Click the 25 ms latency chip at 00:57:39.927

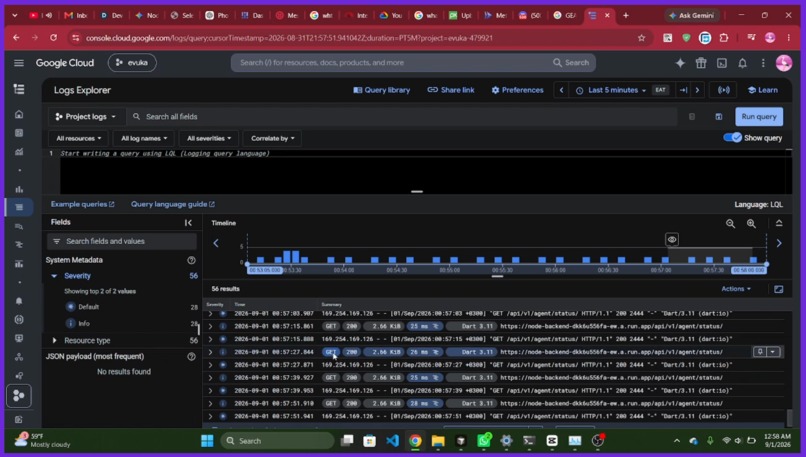click(x=424, y=377)
